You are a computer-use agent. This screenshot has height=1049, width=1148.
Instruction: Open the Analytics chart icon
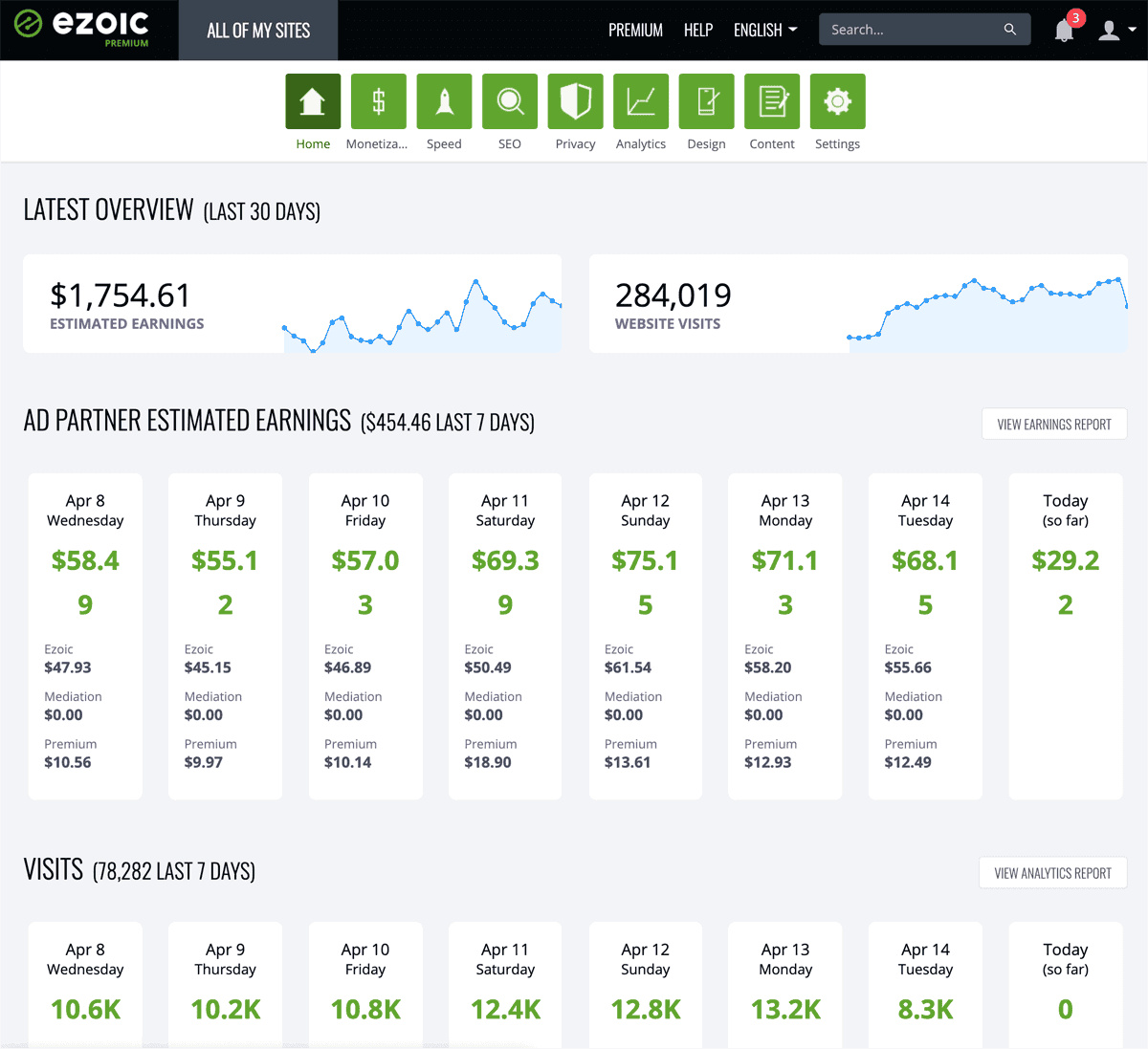(x=641, y=101)
